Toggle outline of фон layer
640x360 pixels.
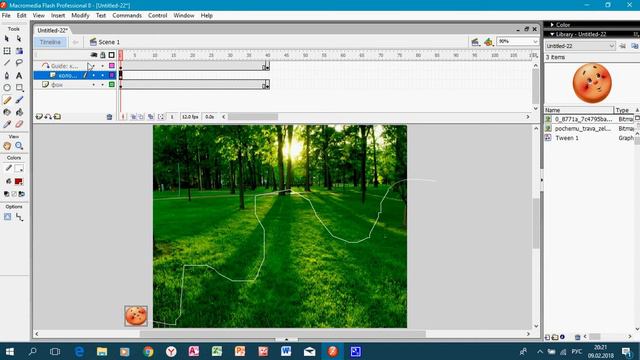[x=111, y=84]
